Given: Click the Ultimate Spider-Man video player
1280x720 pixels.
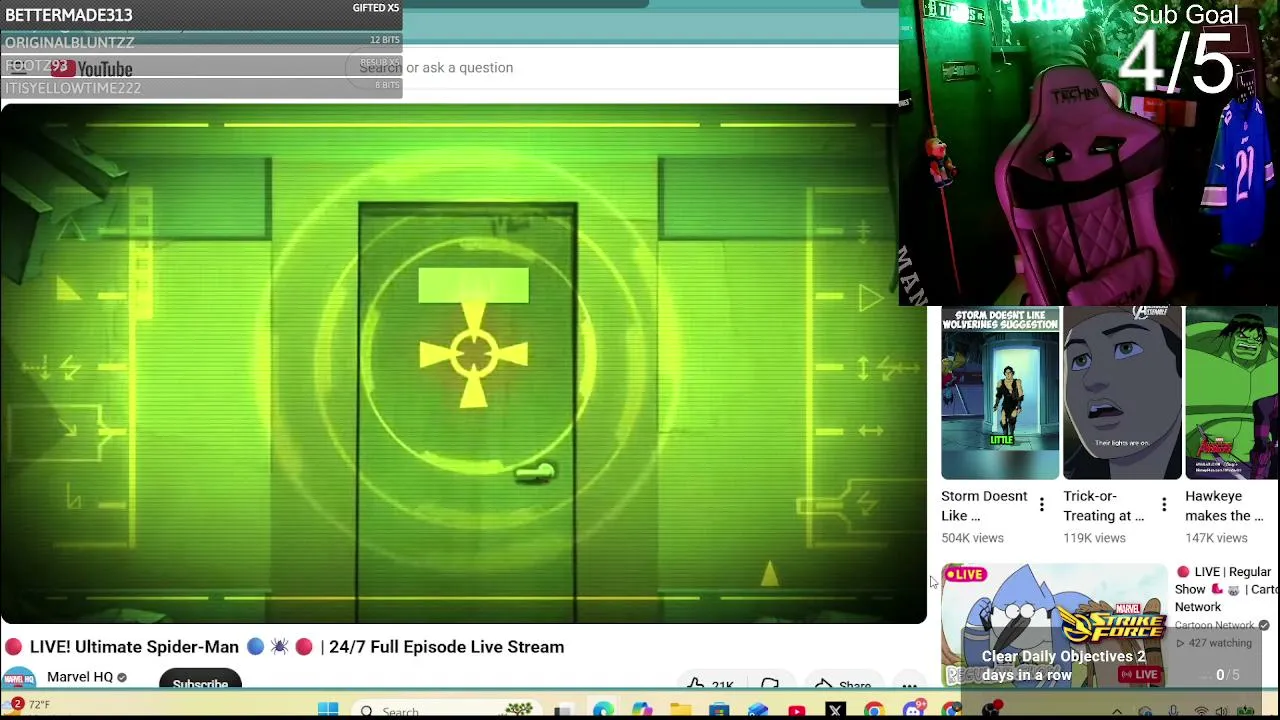Looking at the screenshot, I should point(463,363).
